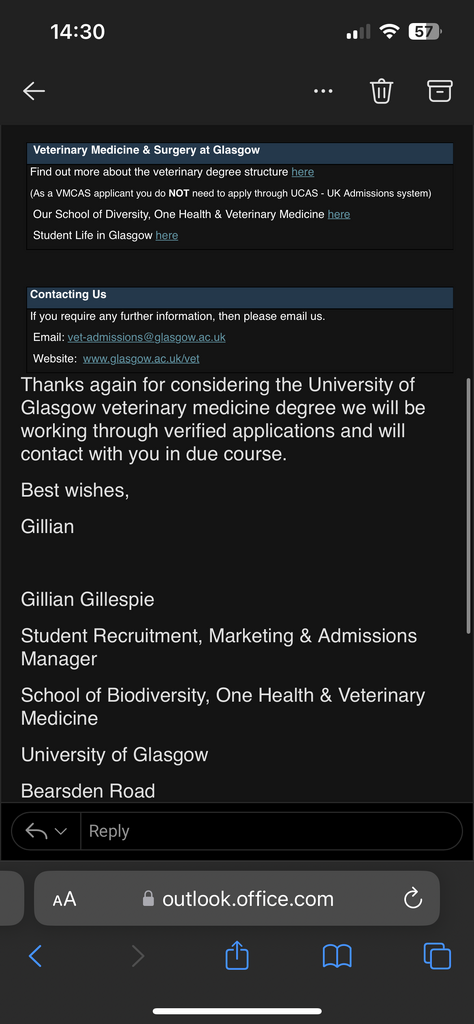
Task: Tap the Safari reload page icon
Action: click(413, 899)
